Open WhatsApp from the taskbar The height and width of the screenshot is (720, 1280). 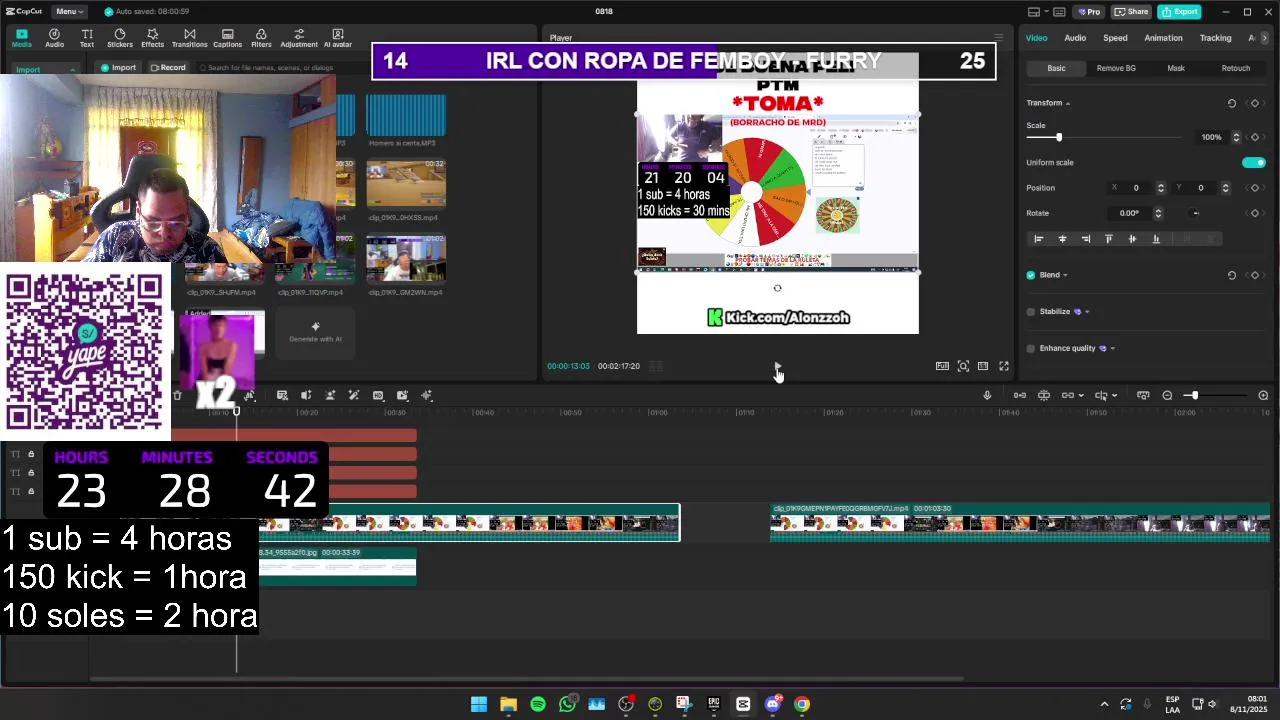point(567,704)
